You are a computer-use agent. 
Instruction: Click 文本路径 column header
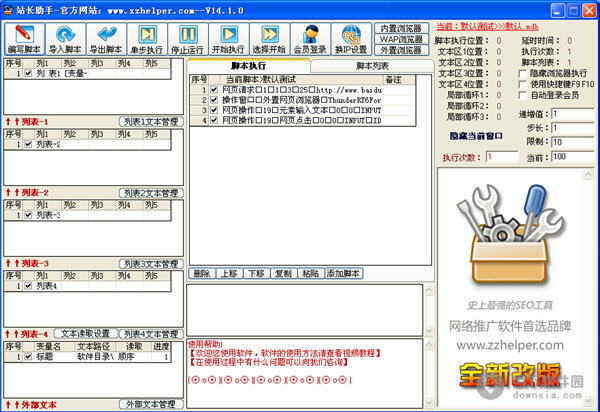click(94, 347)
